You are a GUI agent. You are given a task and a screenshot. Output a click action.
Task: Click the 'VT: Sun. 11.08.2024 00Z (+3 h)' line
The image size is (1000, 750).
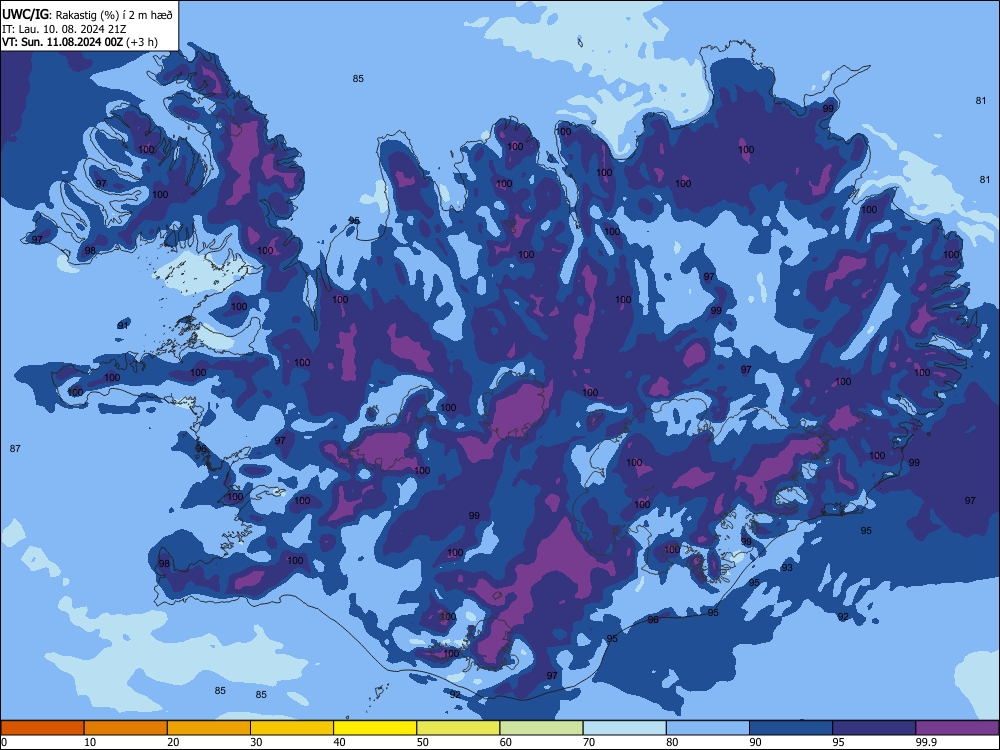click(x=80, y=42)
